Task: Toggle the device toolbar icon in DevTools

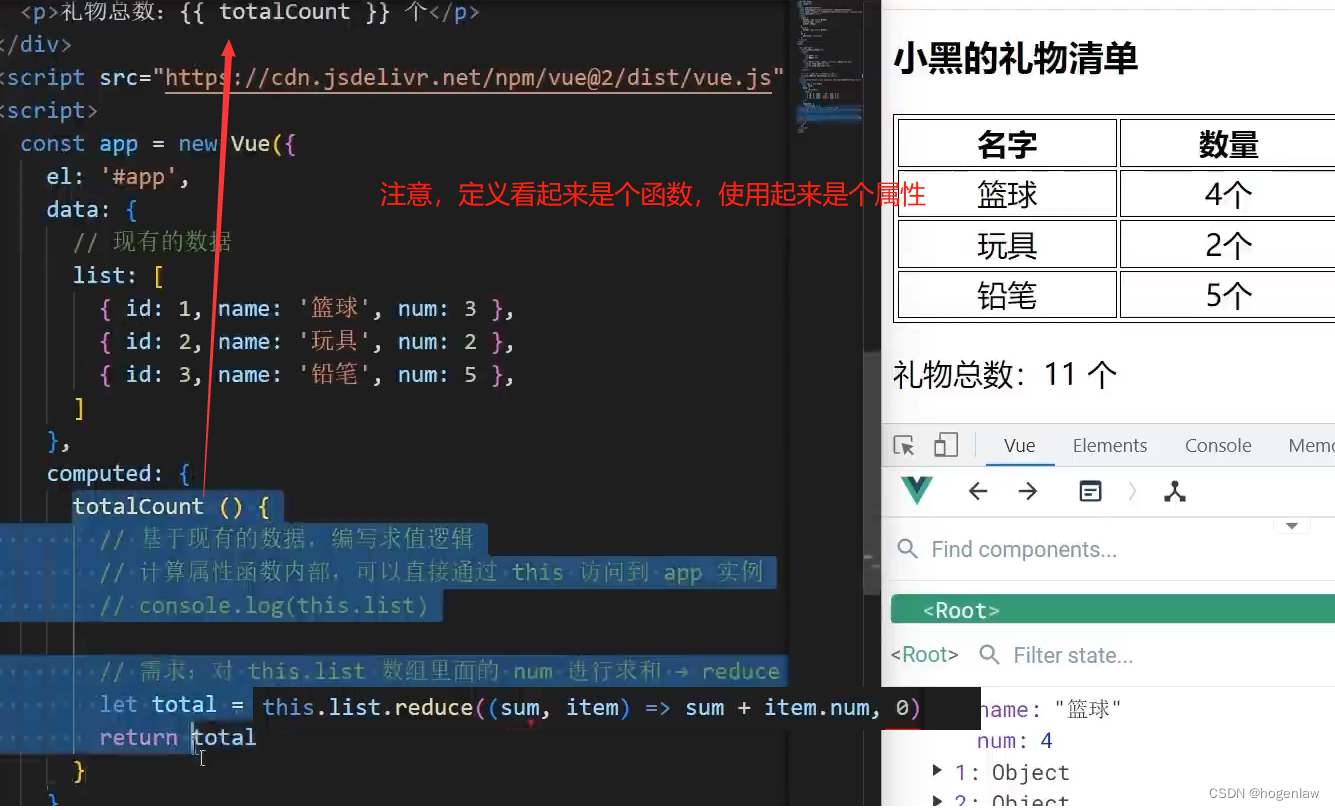Action: [945, 445]
